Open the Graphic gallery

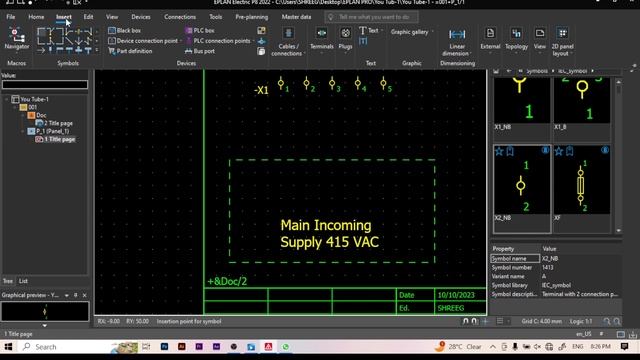point(410,32)
